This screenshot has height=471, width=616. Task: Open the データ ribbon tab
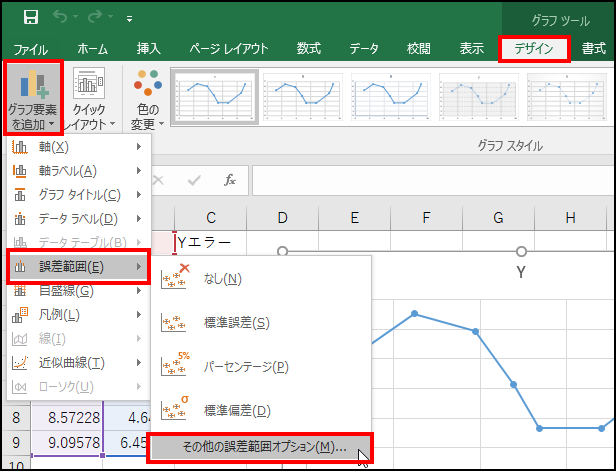[364, 49]
